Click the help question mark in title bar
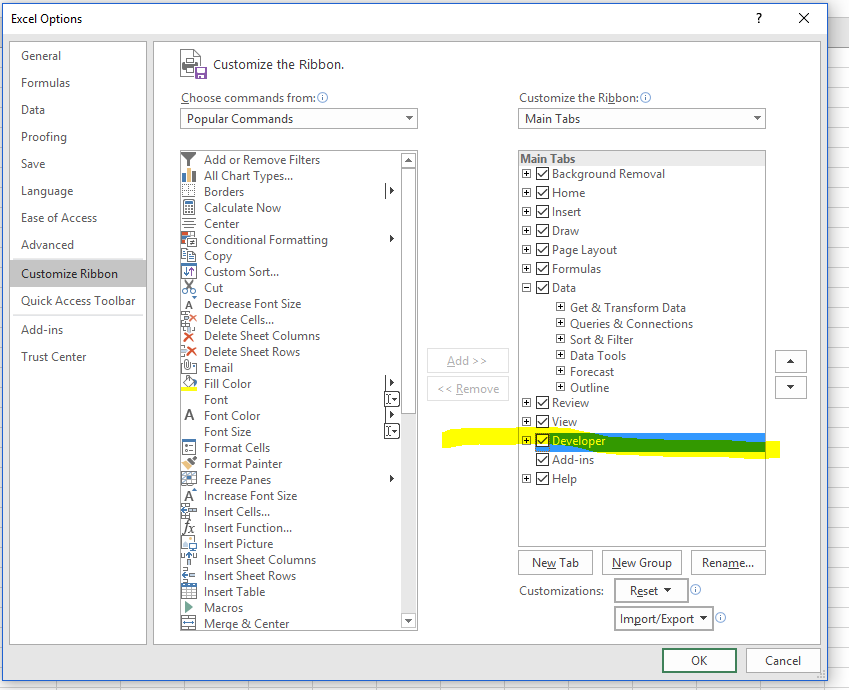Screen dimensions: 849x690 click(x=759, y=18)
